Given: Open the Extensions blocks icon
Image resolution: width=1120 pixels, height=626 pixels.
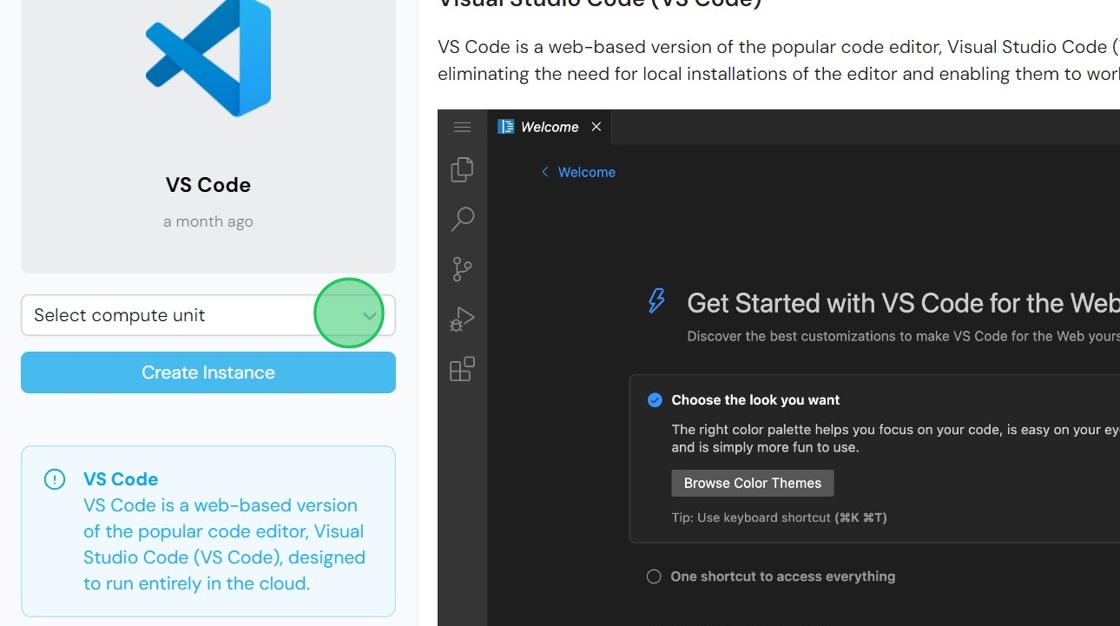Looking at the screenshot, I should click(462, 369).
